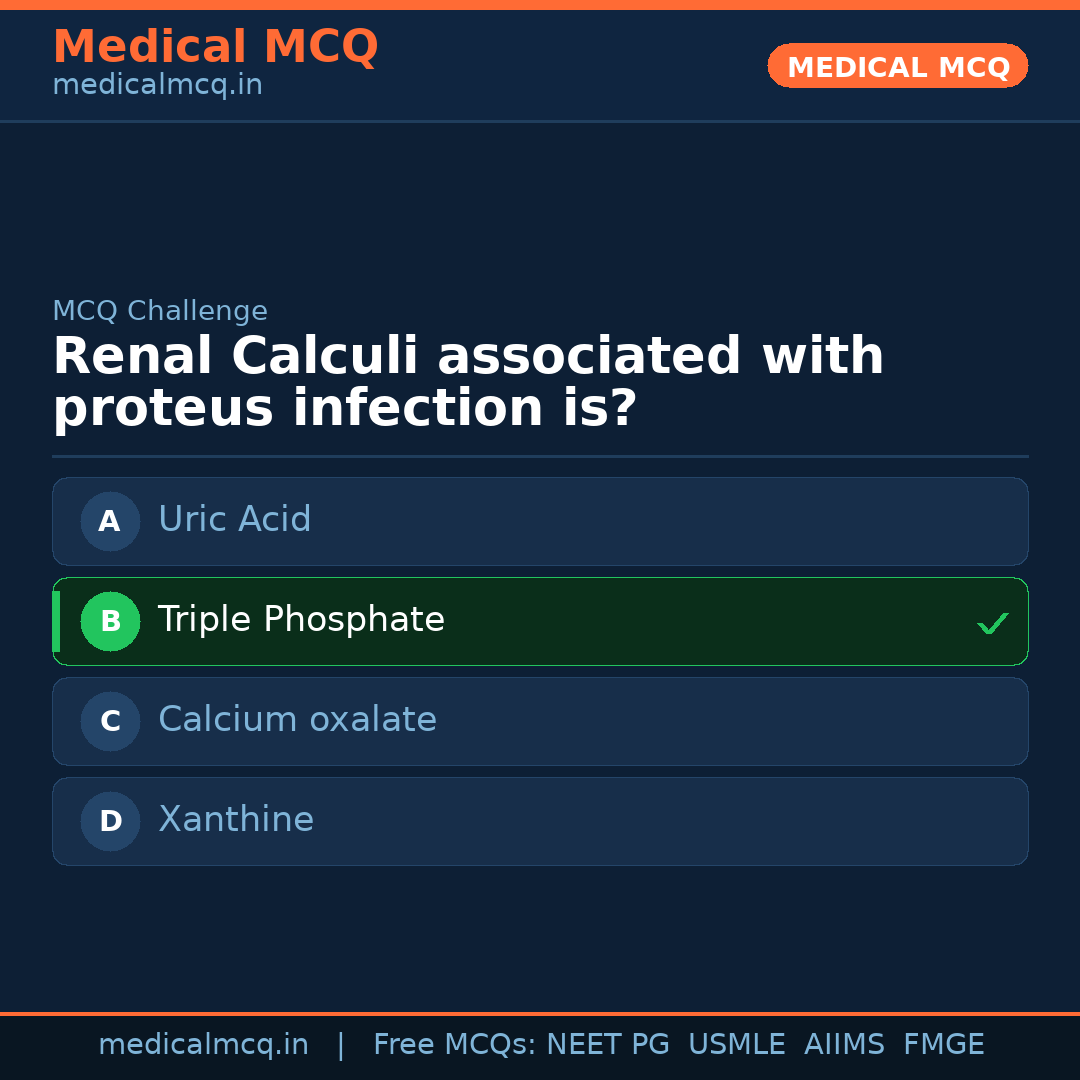
Task: Expand the MCQ Challenge section
Action: [x=160, y=311]
